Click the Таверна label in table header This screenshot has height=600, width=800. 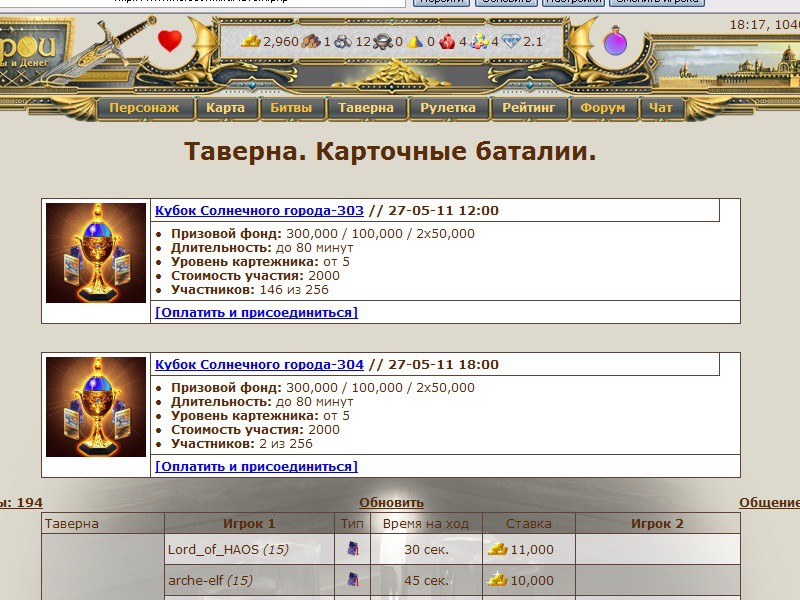coord(72,523)
